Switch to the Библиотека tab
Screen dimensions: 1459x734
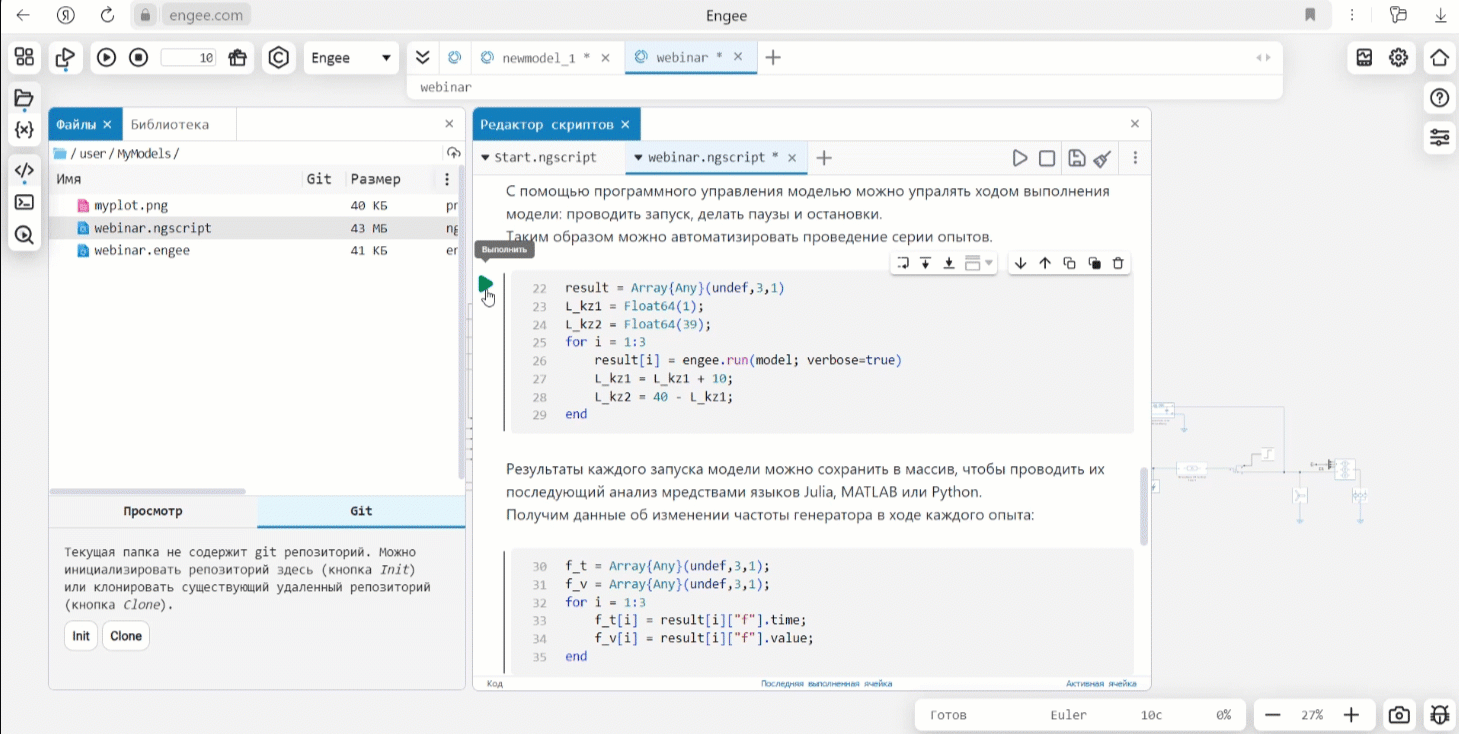170,125
